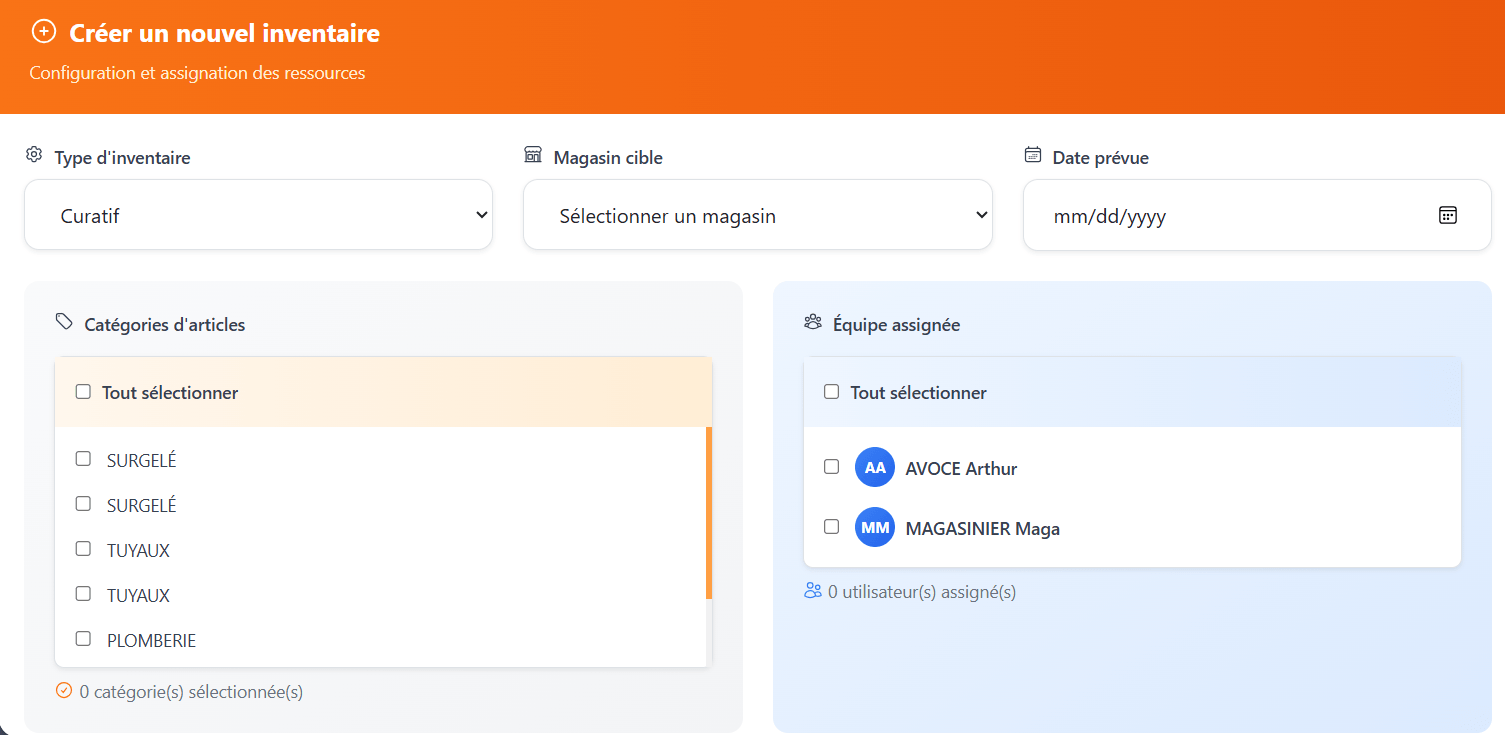Open the date picker calendar icon in date field

[x=1447, y=215]
